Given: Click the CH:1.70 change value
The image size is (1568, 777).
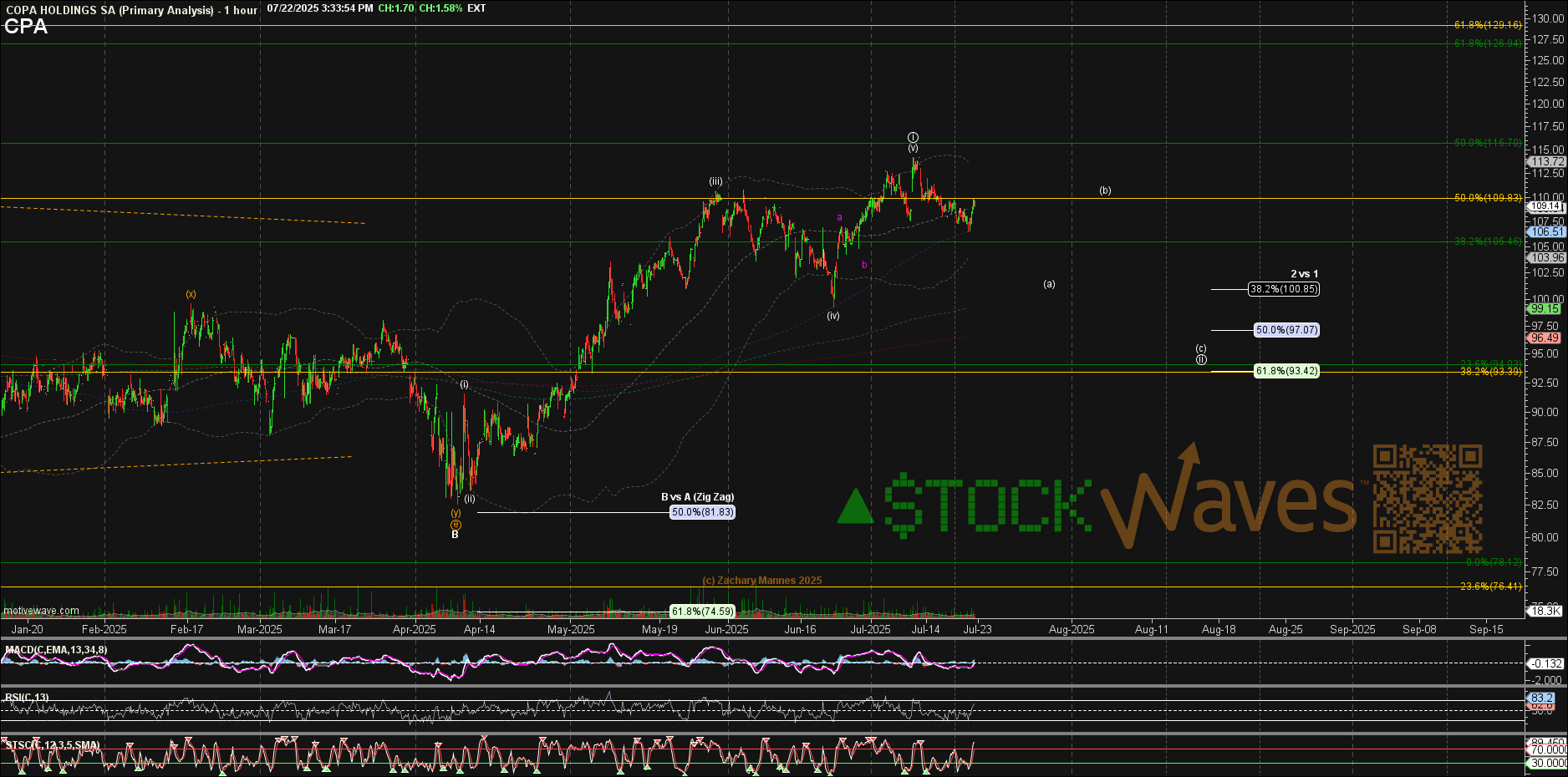Looking at the screenshot, I should [396, 8].
